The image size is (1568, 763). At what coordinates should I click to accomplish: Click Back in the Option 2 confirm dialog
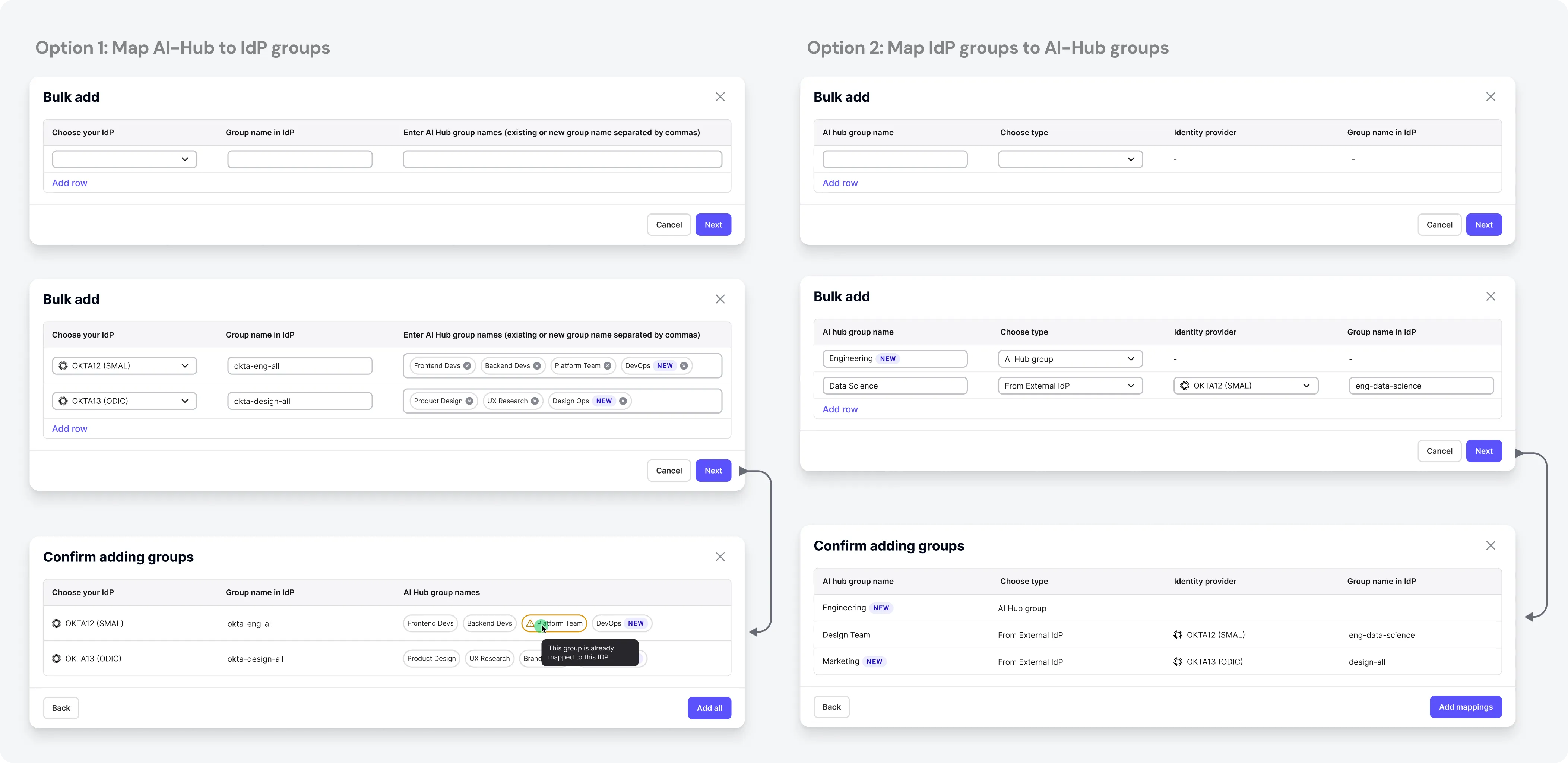(x=831, y=707)
